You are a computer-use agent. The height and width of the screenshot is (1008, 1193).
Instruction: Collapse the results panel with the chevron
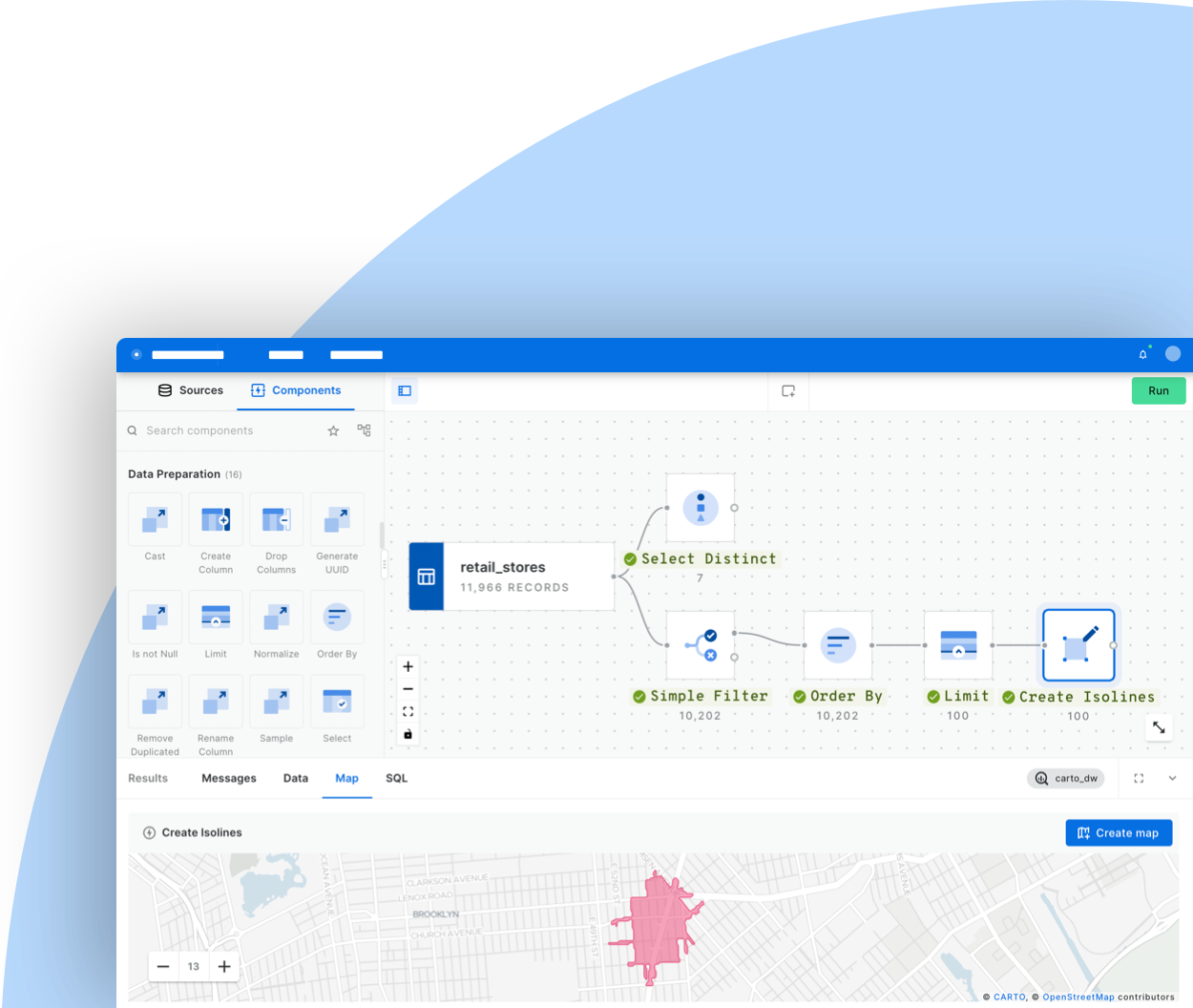click(x=1173, y=778)
